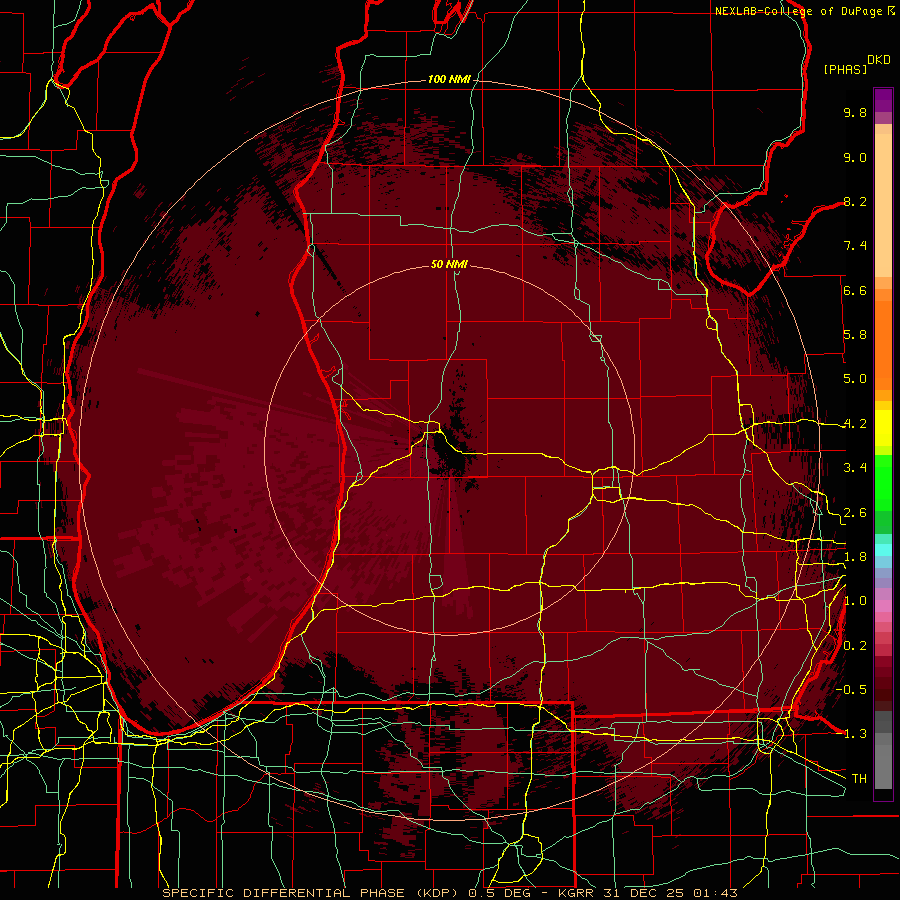Click the TH threshold legend label
900x900 pixels.
coord(859,778)
